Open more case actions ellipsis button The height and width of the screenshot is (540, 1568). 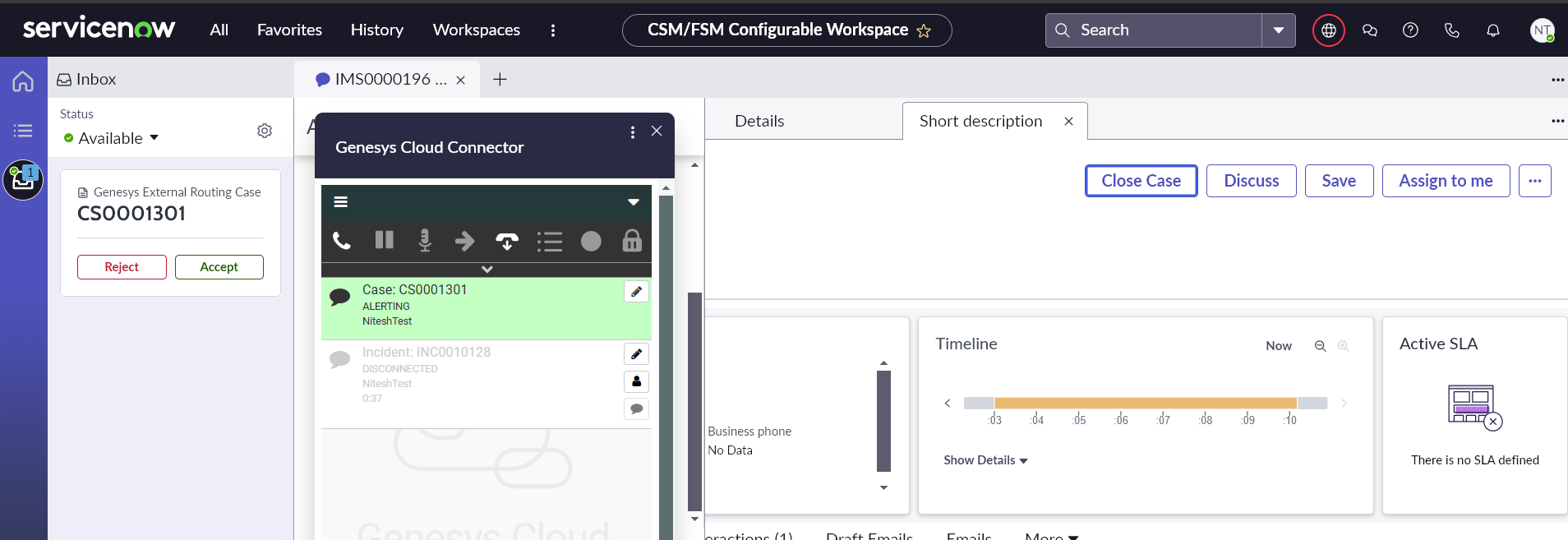click(1535, 181)
